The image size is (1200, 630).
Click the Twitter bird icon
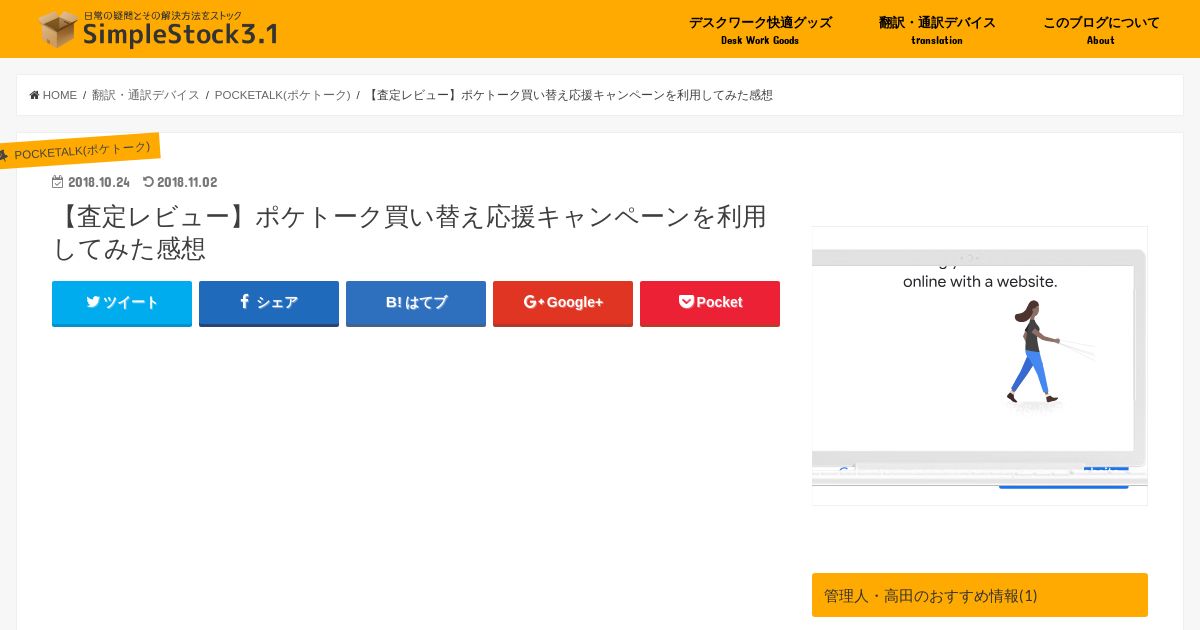tap(93, 302)
